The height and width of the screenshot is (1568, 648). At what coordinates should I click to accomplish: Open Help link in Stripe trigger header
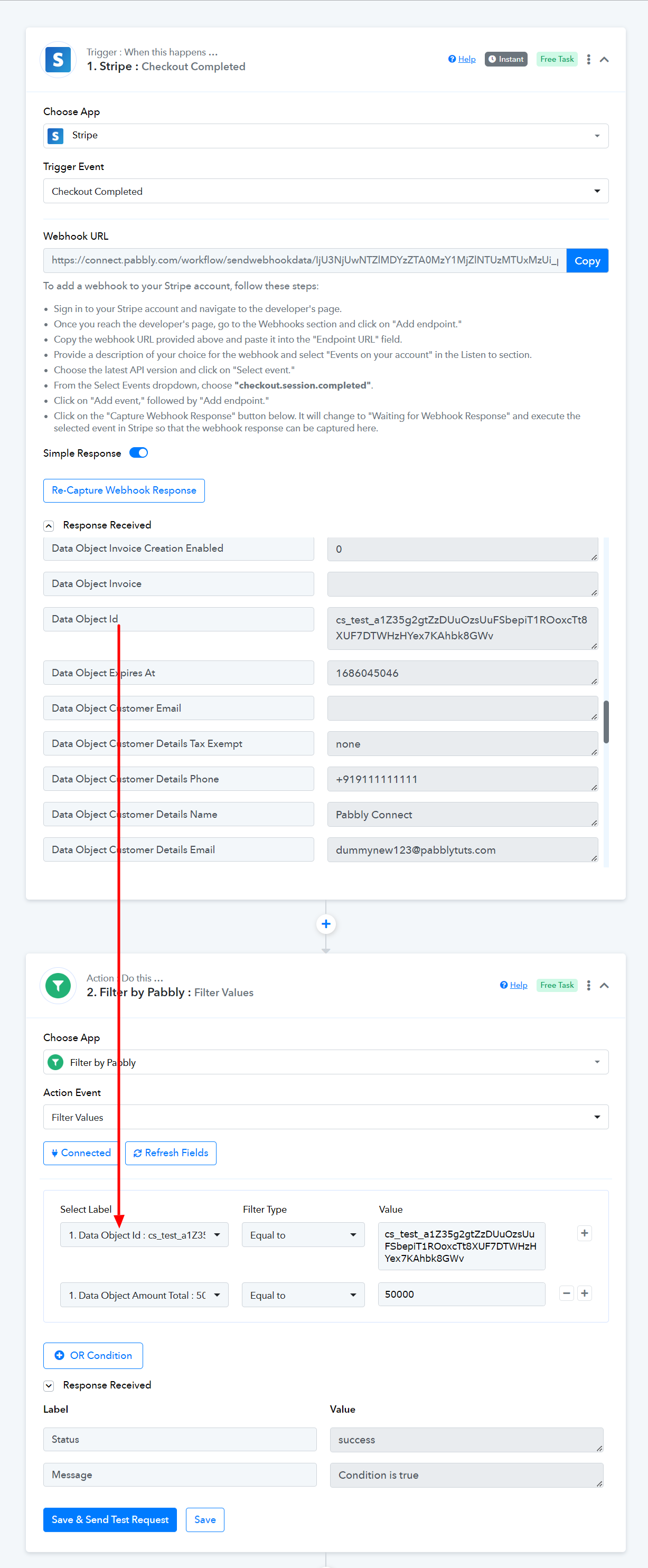coord(462,59)
